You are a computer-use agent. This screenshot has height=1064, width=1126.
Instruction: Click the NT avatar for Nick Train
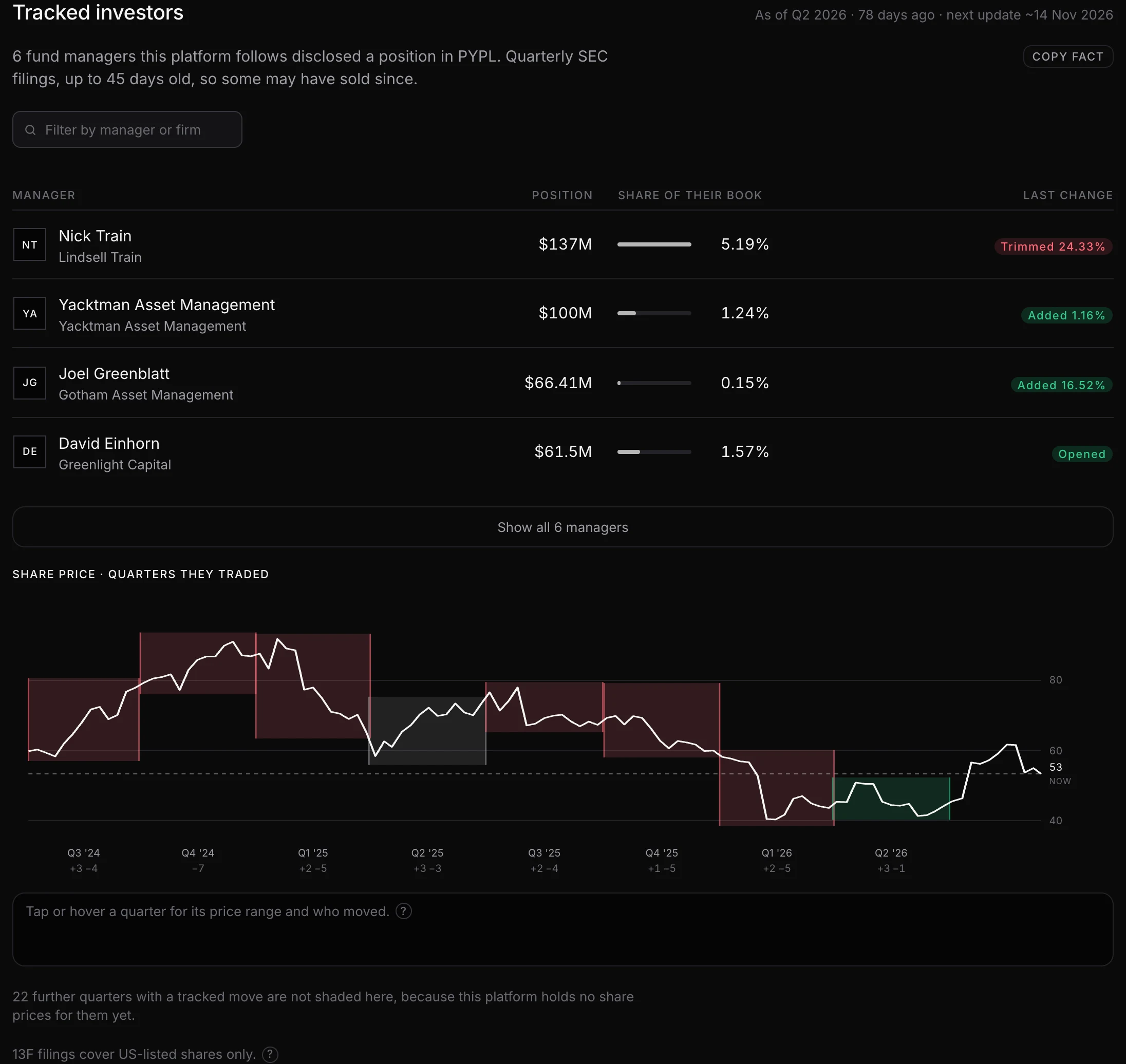tap(29, 244)
